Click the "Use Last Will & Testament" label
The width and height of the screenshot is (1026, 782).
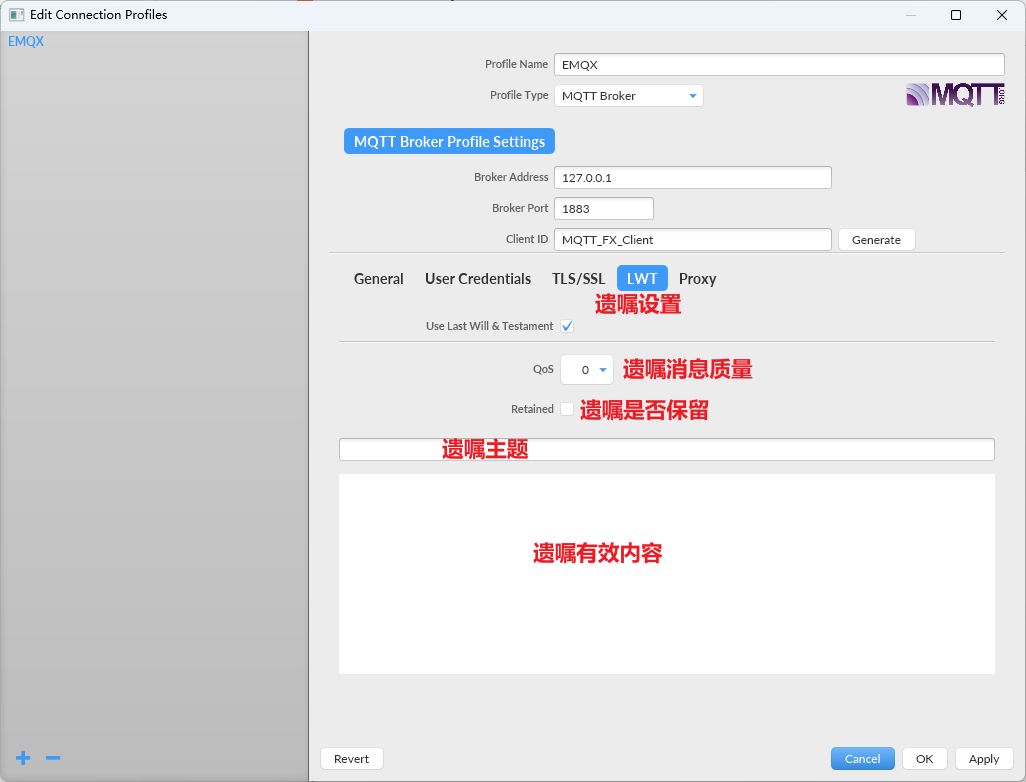click(x=489, y=326)
